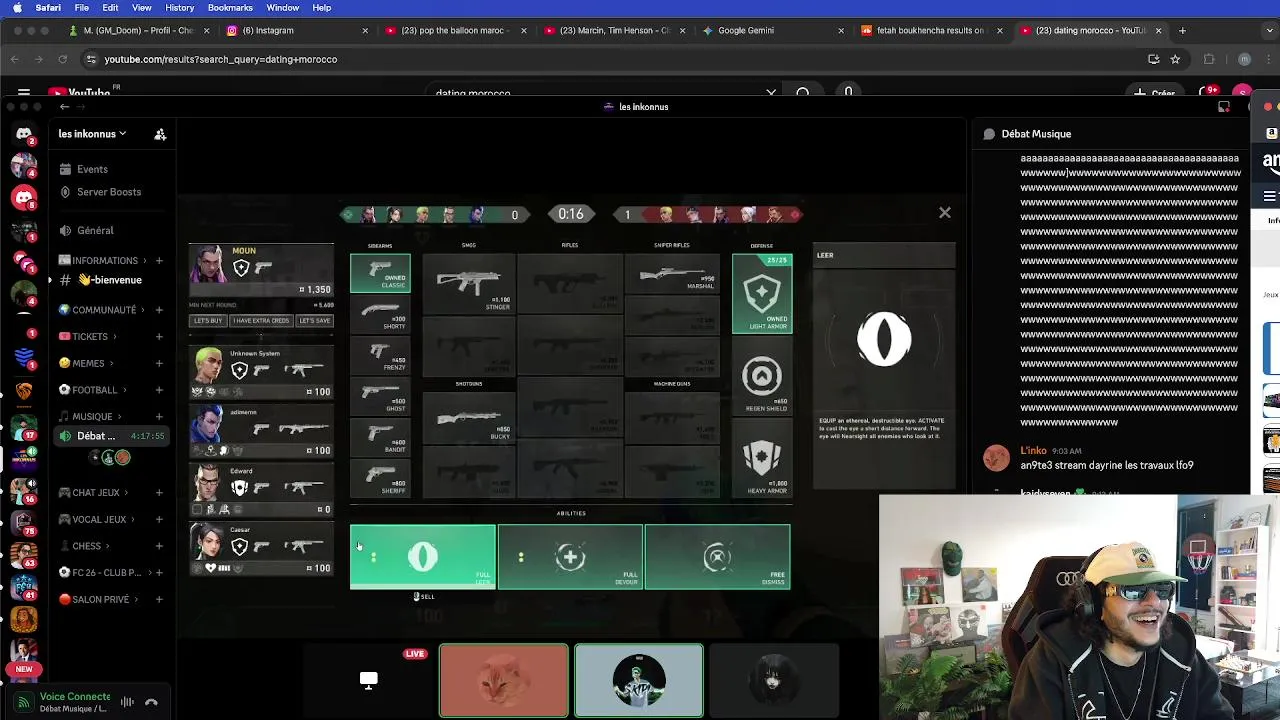The image size is (1280, 720).
Task: Disconnect from voice with the hang-up icon
Action: tap(151, 702)
